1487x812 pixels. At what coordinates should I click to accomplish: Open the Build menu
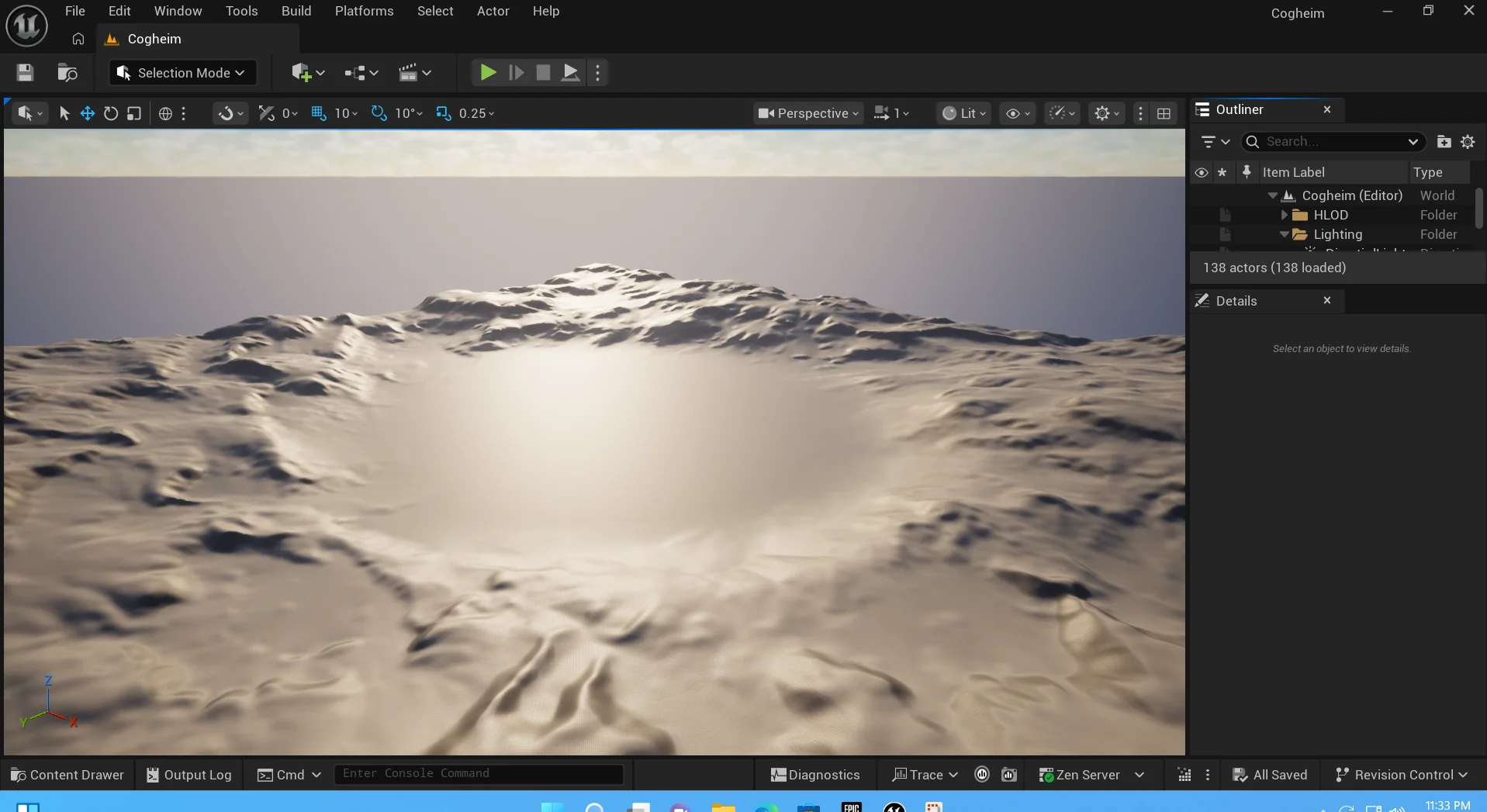[296, 11]
